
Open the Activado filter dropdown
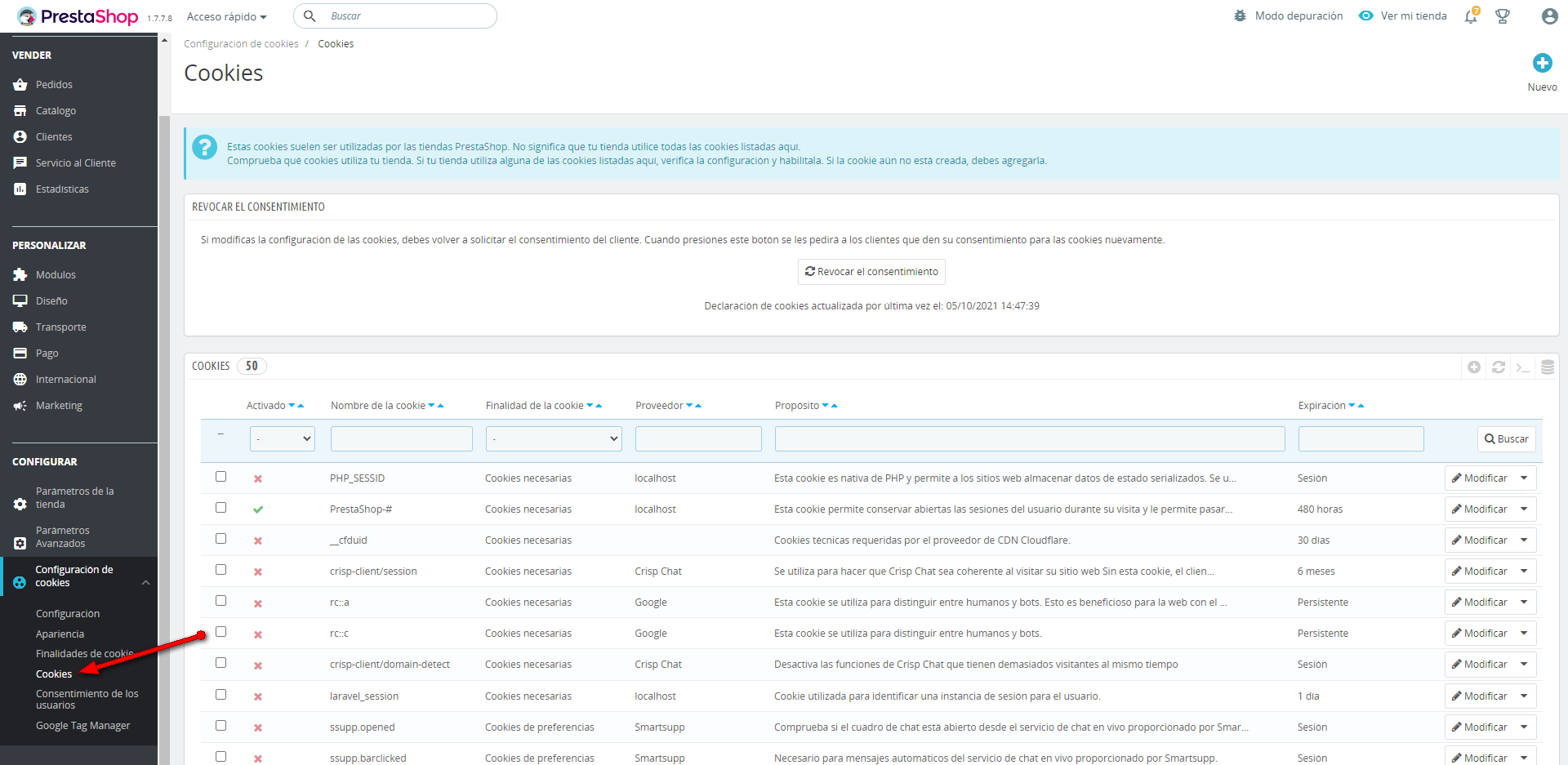(283, 439)
